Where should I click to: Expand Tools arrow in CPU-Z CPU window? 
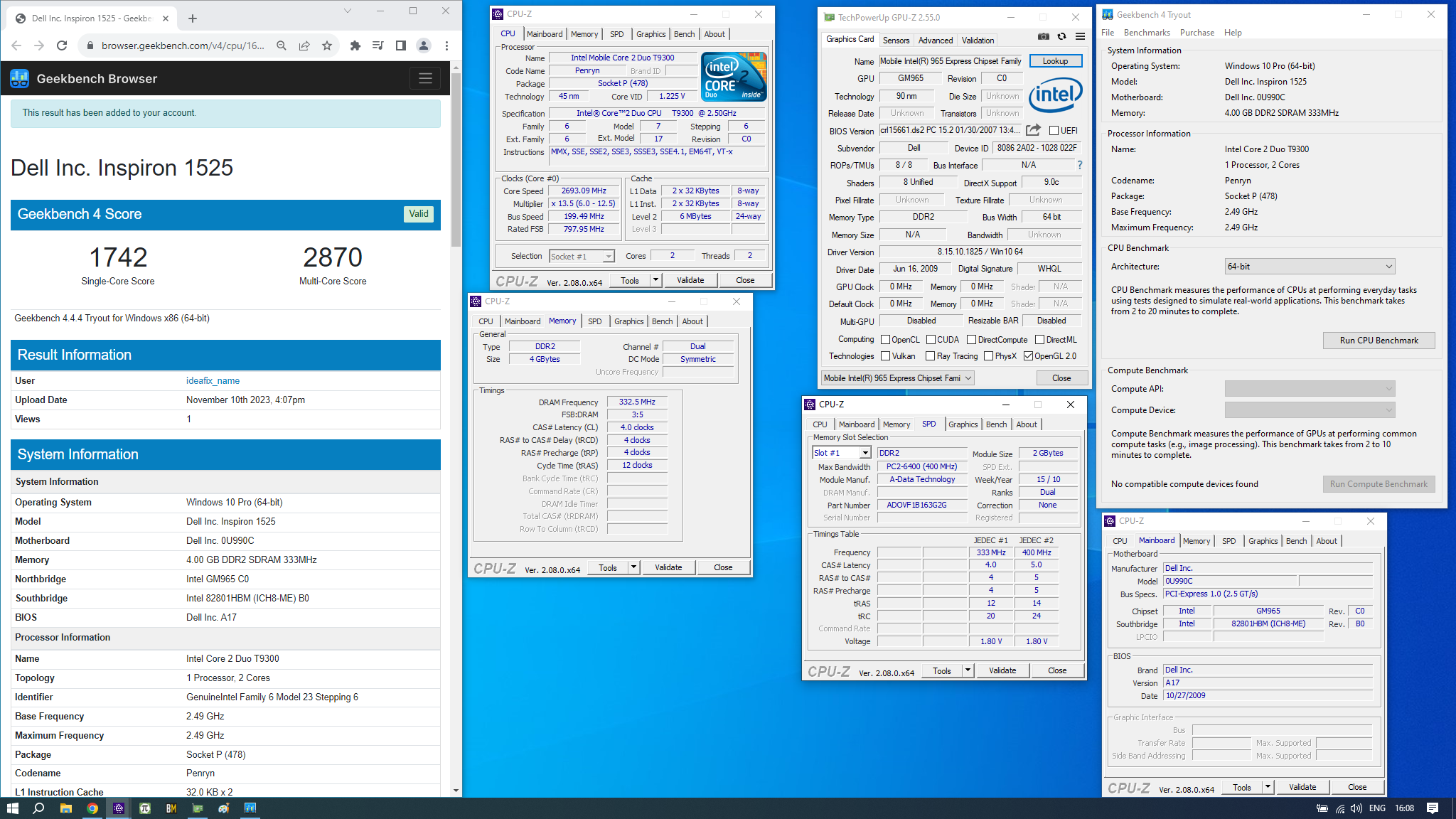click(x=655, y=280)
